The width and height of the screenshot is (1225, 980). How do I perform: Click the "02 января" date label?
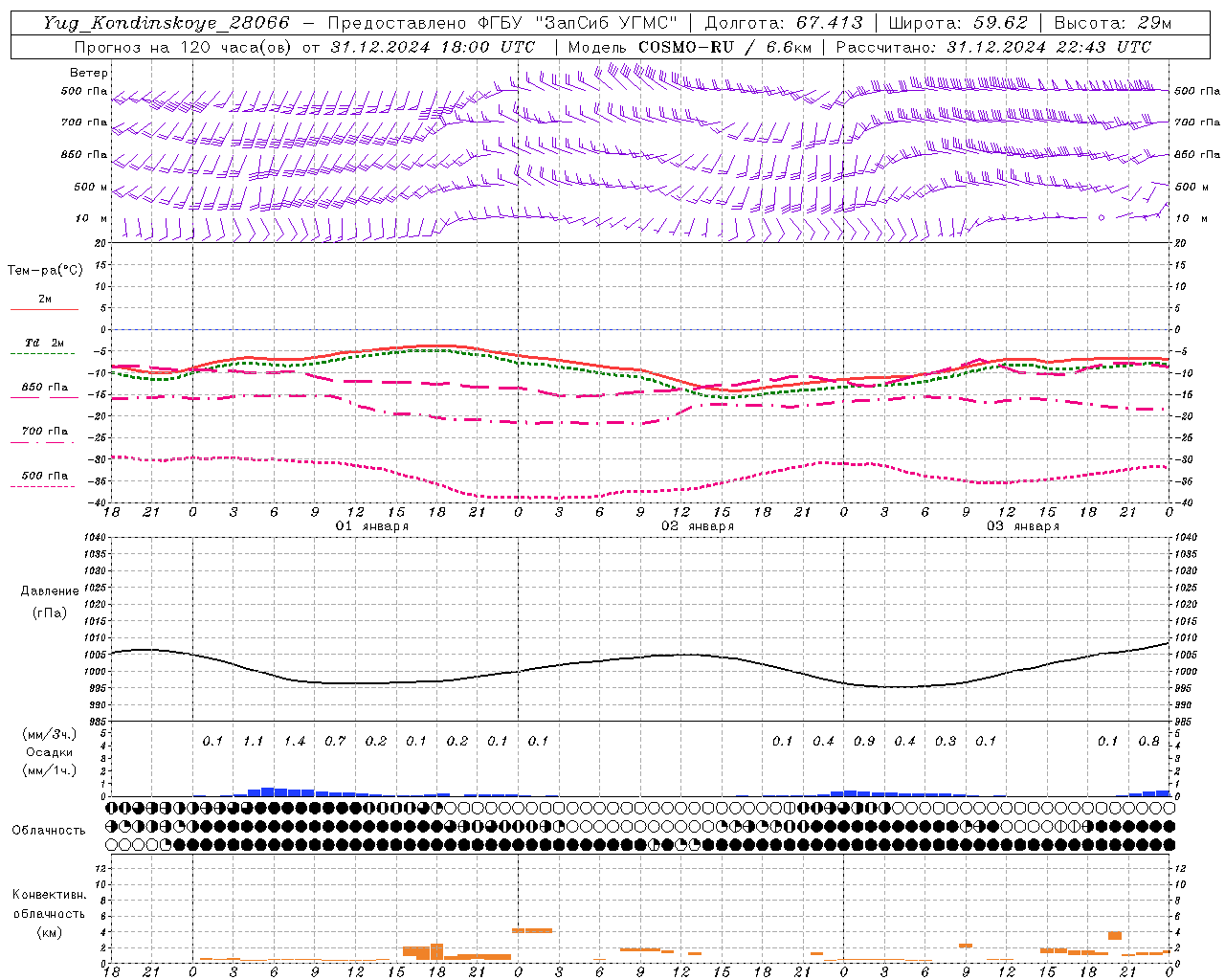tap(698, 526)
